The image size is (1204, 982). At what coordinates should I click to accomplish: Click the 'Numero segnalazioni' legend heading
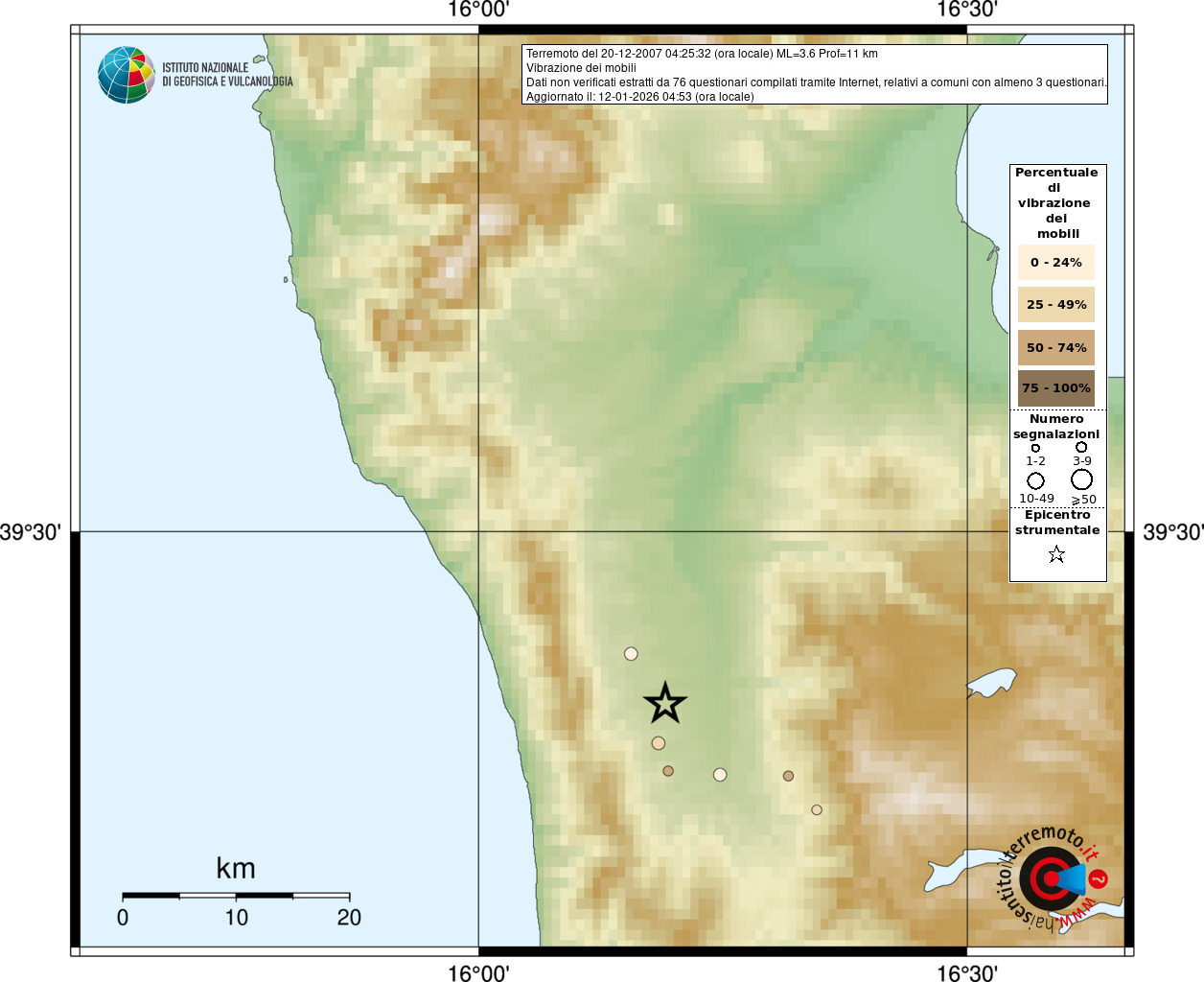(1056, 427)
